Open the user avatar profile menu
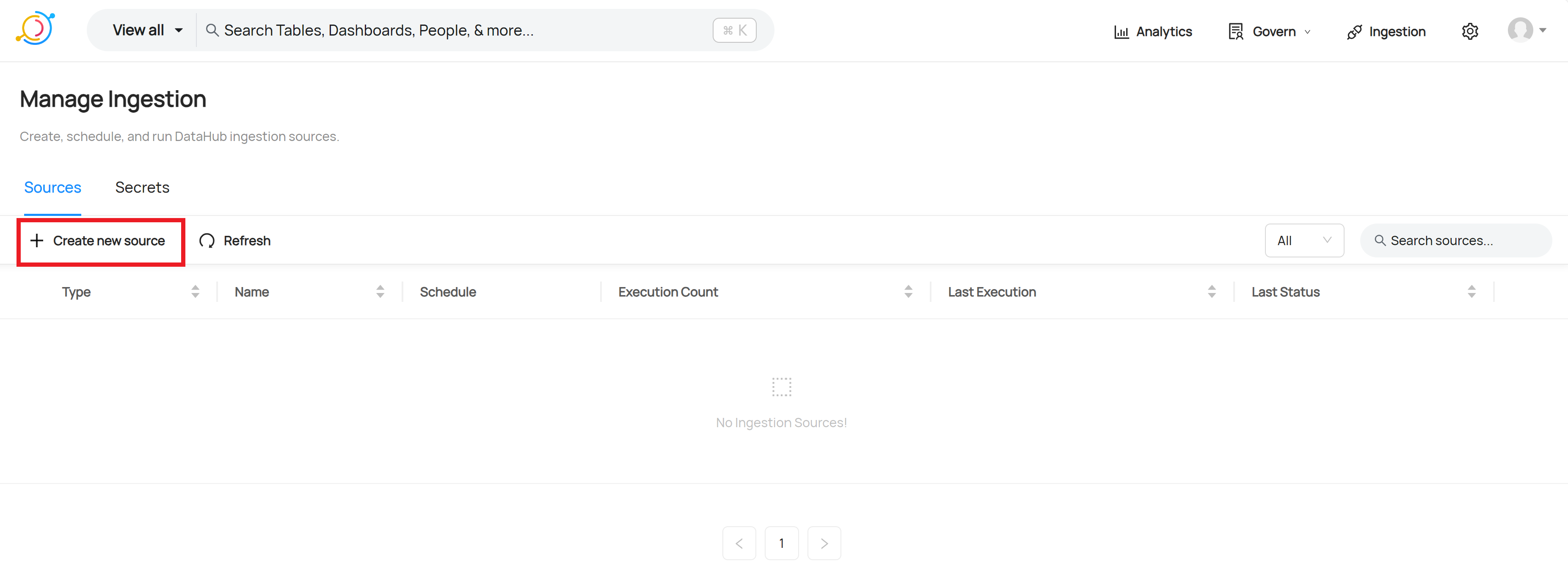Screen dimensions: 1568x583 (1520, 30)
